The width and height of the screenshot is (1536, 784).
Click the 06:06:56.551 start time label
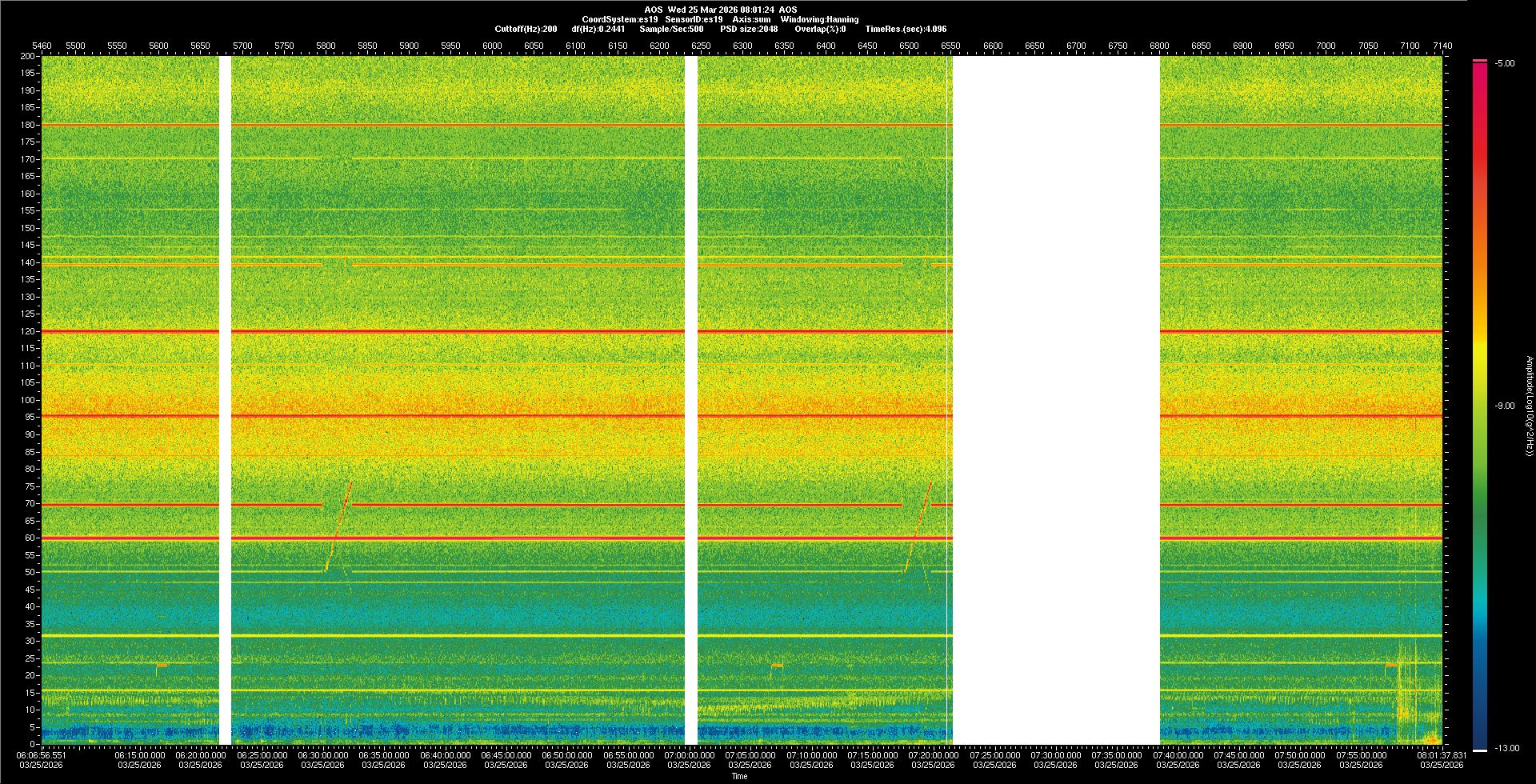[x=42, y=754]
